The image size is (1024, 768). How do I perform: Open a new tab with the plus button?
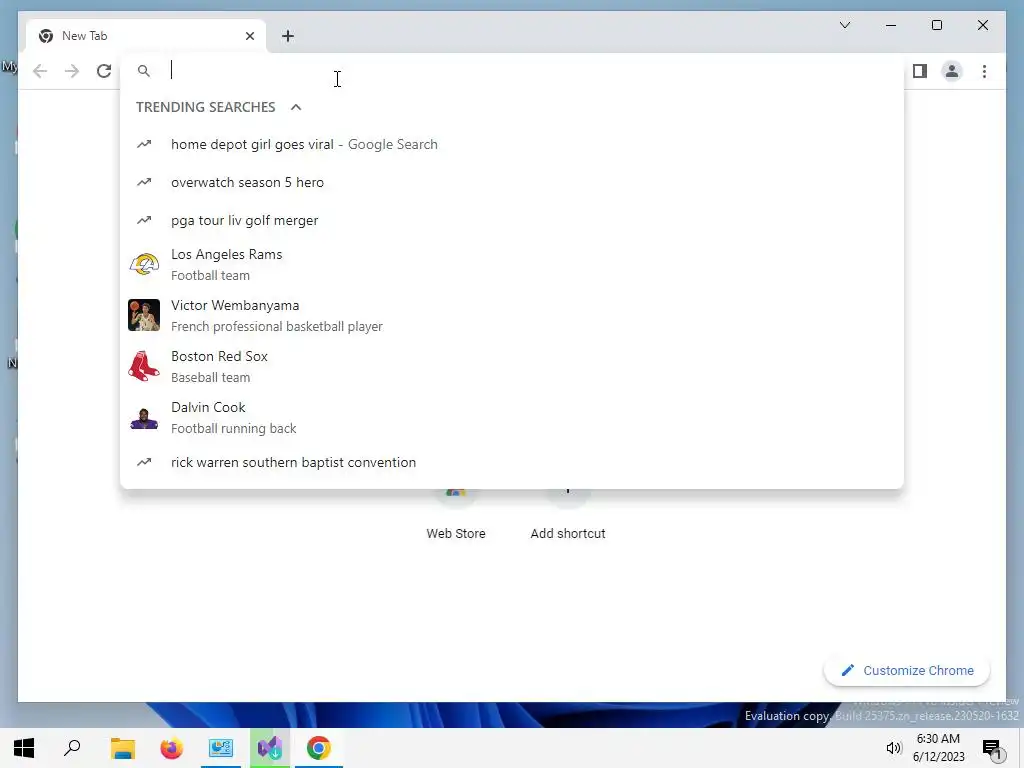point(288,36)
